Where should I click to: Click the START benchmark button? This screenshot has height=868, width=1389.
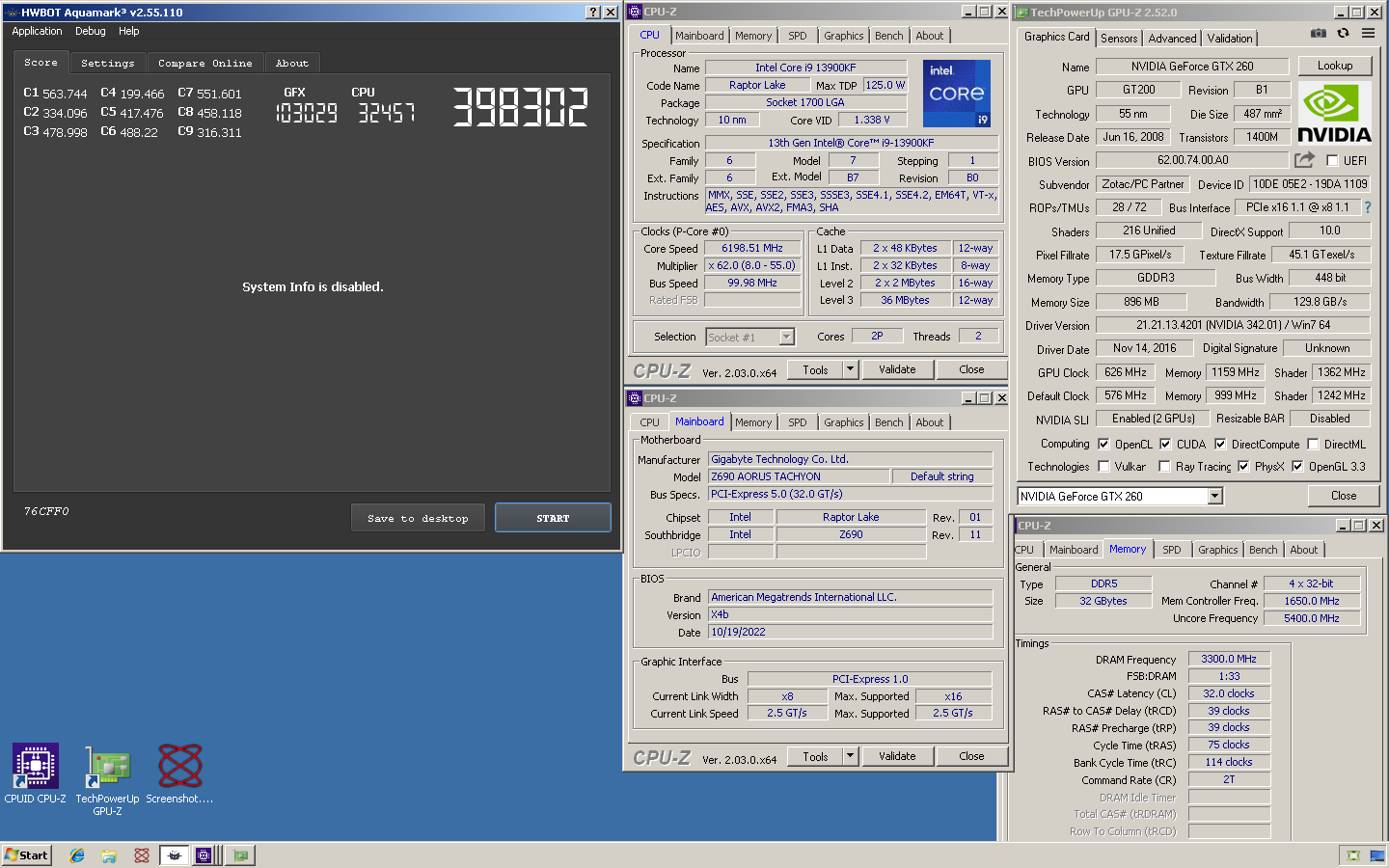click(553, 518)
